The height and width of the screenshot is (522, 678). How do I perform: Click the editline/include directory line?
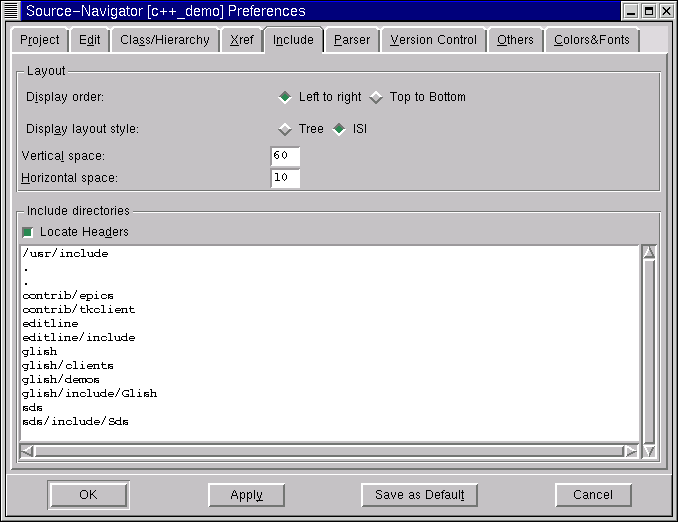[x=79, y=337]
